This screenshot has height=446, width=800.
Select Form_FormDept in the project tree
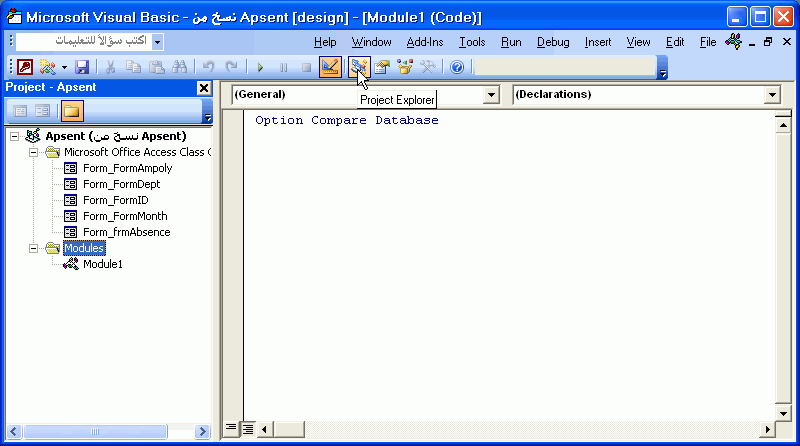point(121,184)
